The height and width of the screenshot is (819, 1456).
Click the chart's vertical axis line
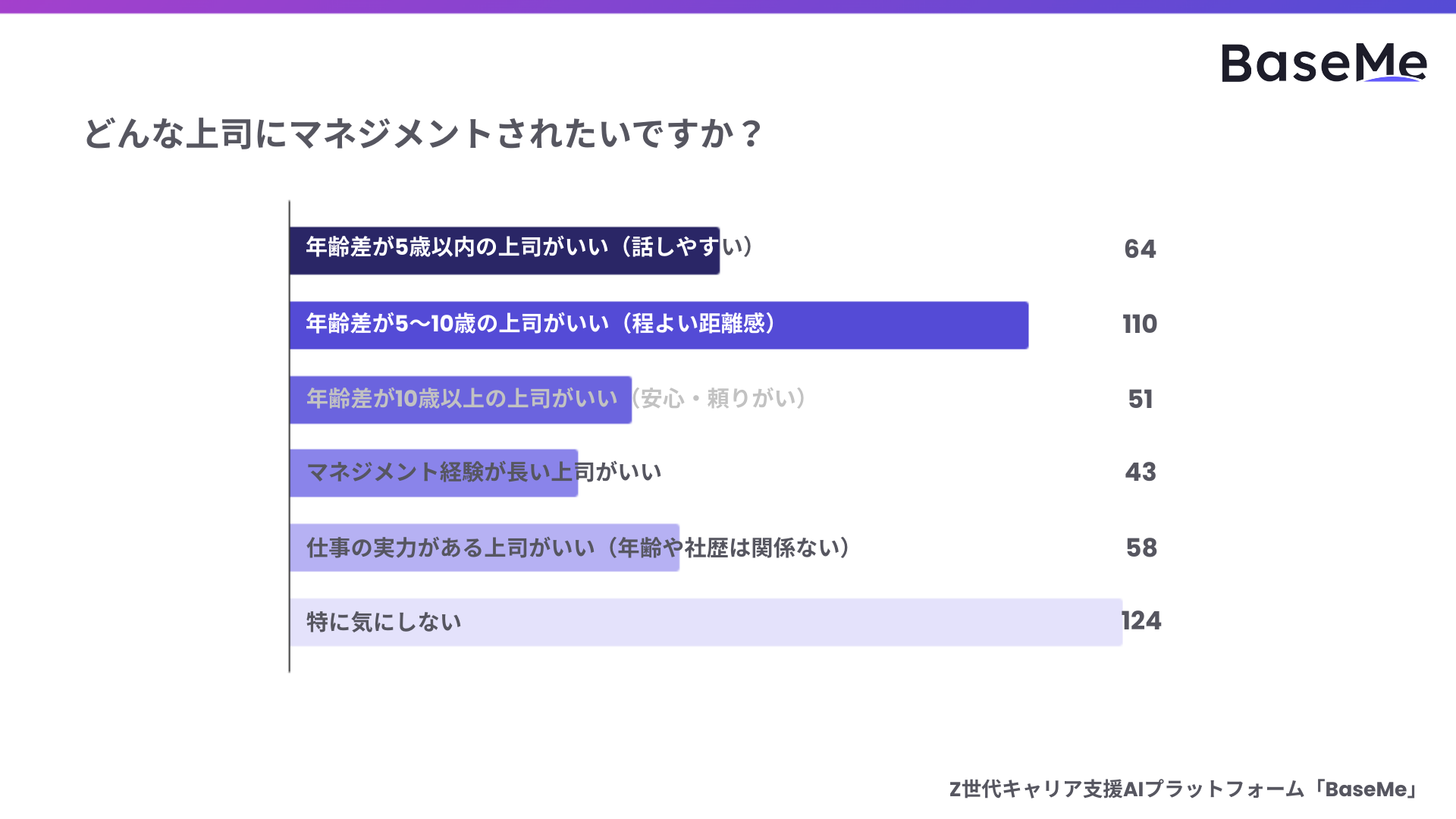(x=289, y=436)
